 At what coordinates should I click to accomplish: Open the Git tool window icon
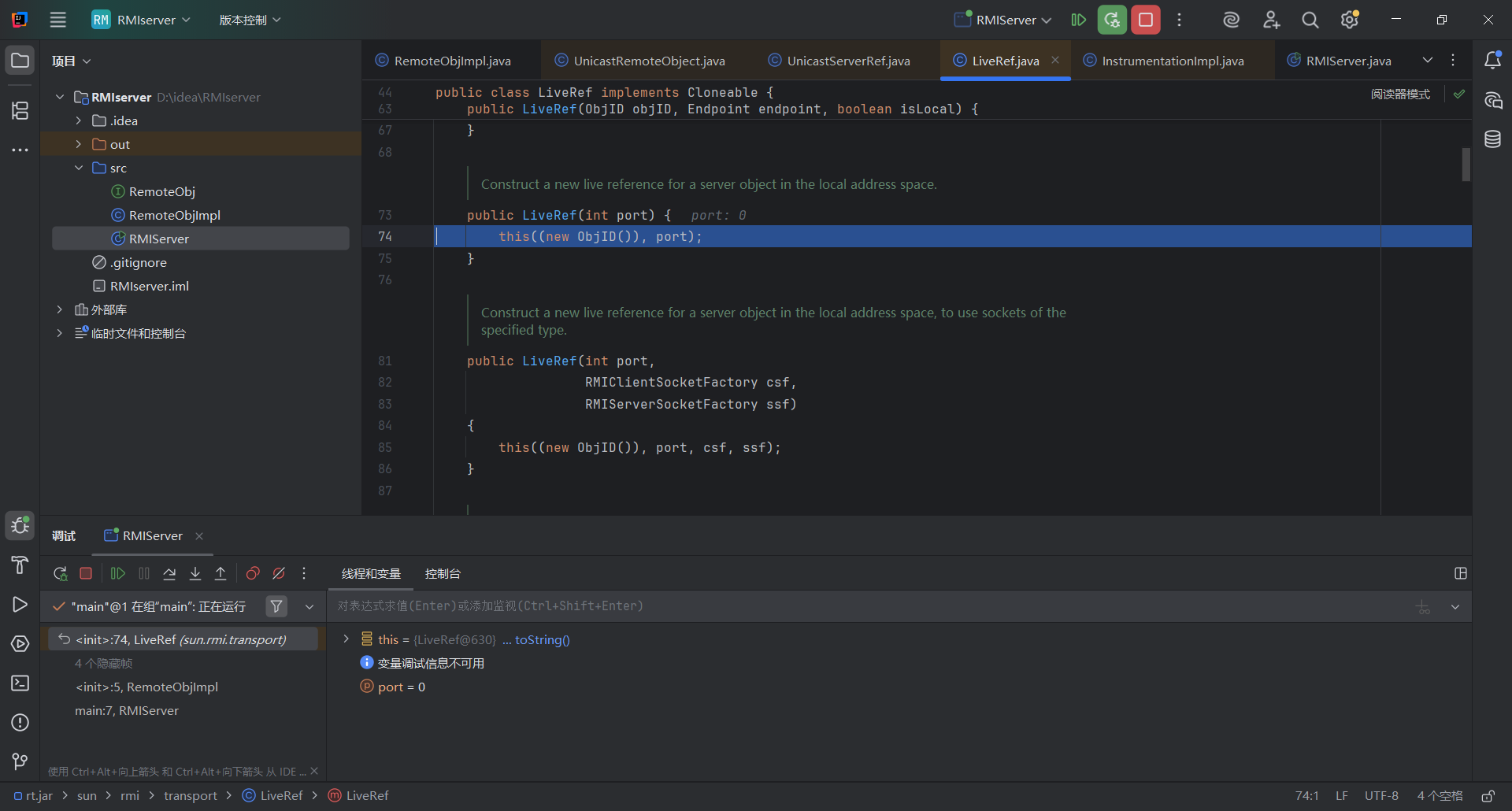click(20, 761)
